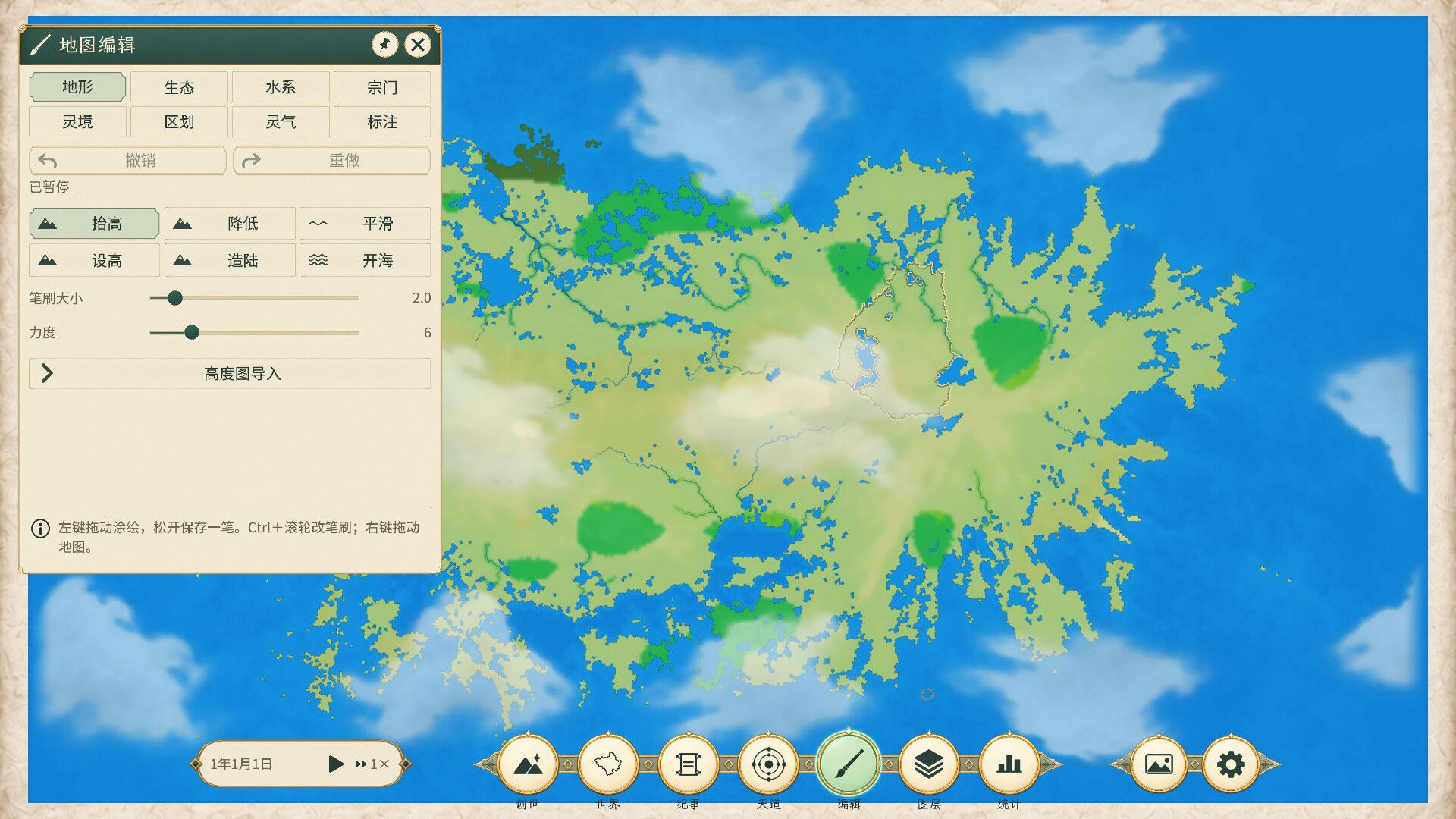
Task: Open the settings gear icon
Action: [1231, 764]
